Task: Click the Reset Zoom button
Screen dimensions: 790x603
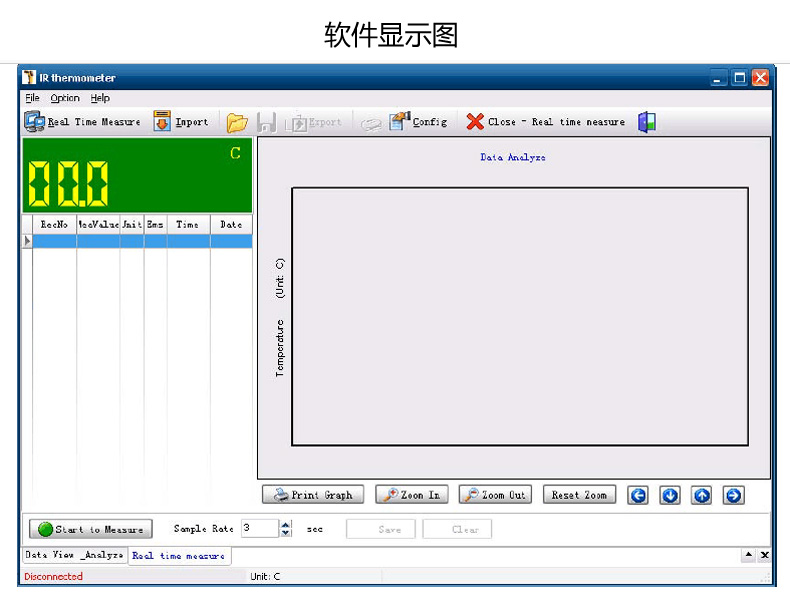Action: pos(579,495)
